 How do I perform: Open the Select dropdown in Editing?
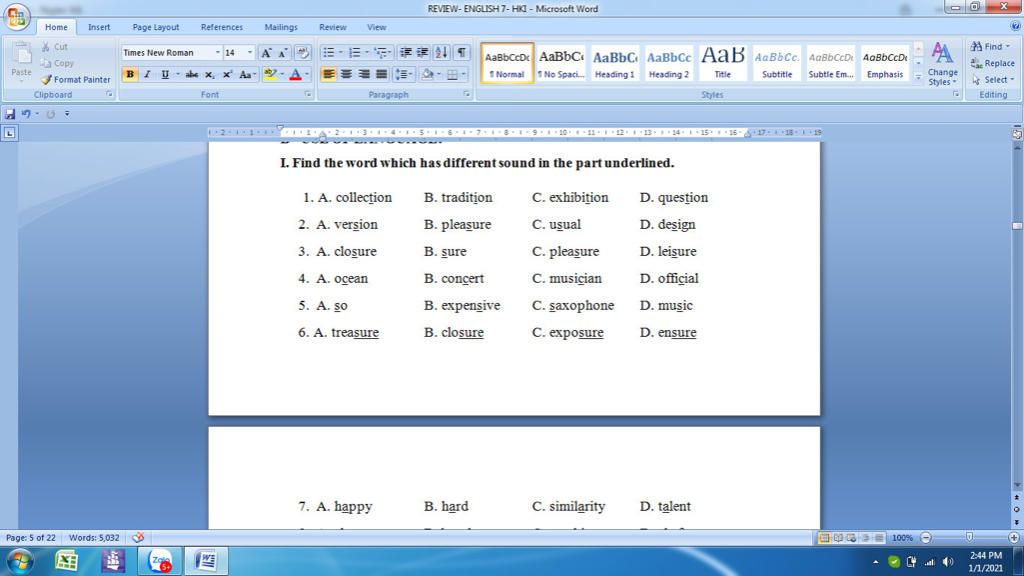tap(993, 80)
